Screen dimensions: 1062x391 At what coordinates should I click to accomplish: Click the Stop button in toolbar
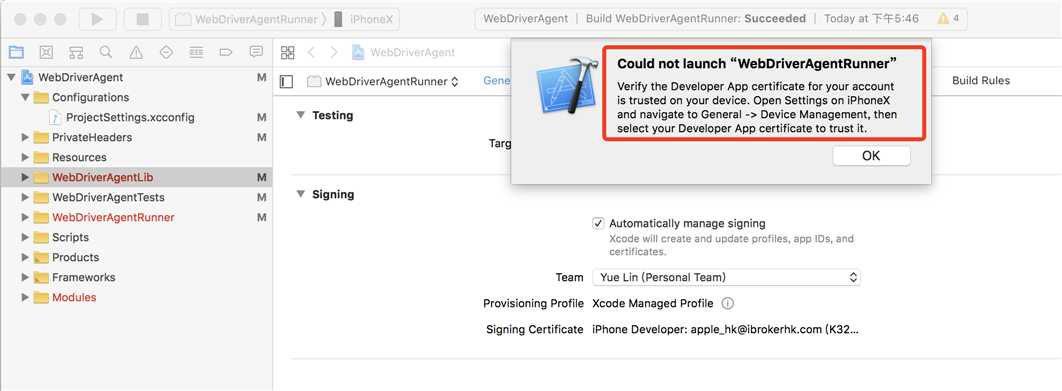coord(142,19)
